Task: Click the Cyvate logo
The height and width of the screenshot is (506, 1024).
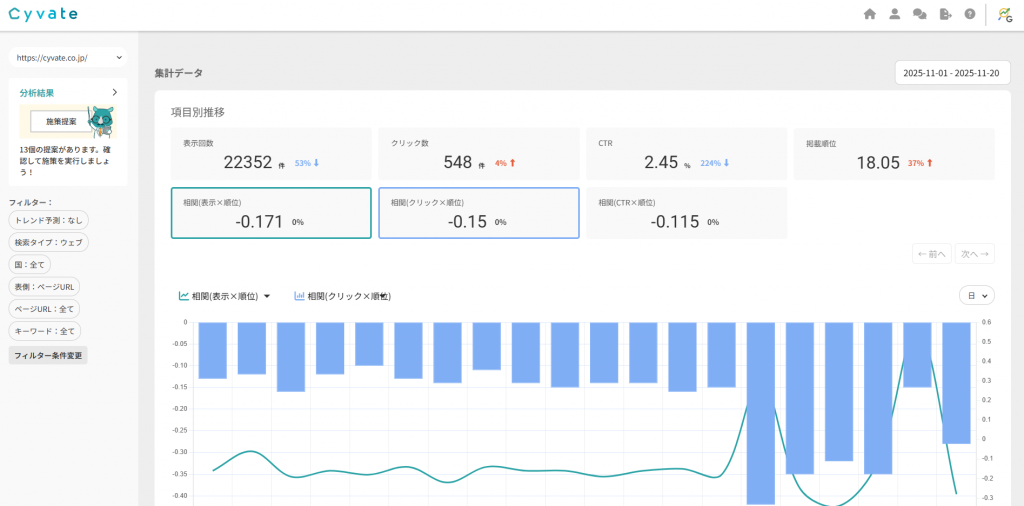Action: [43, 14]
